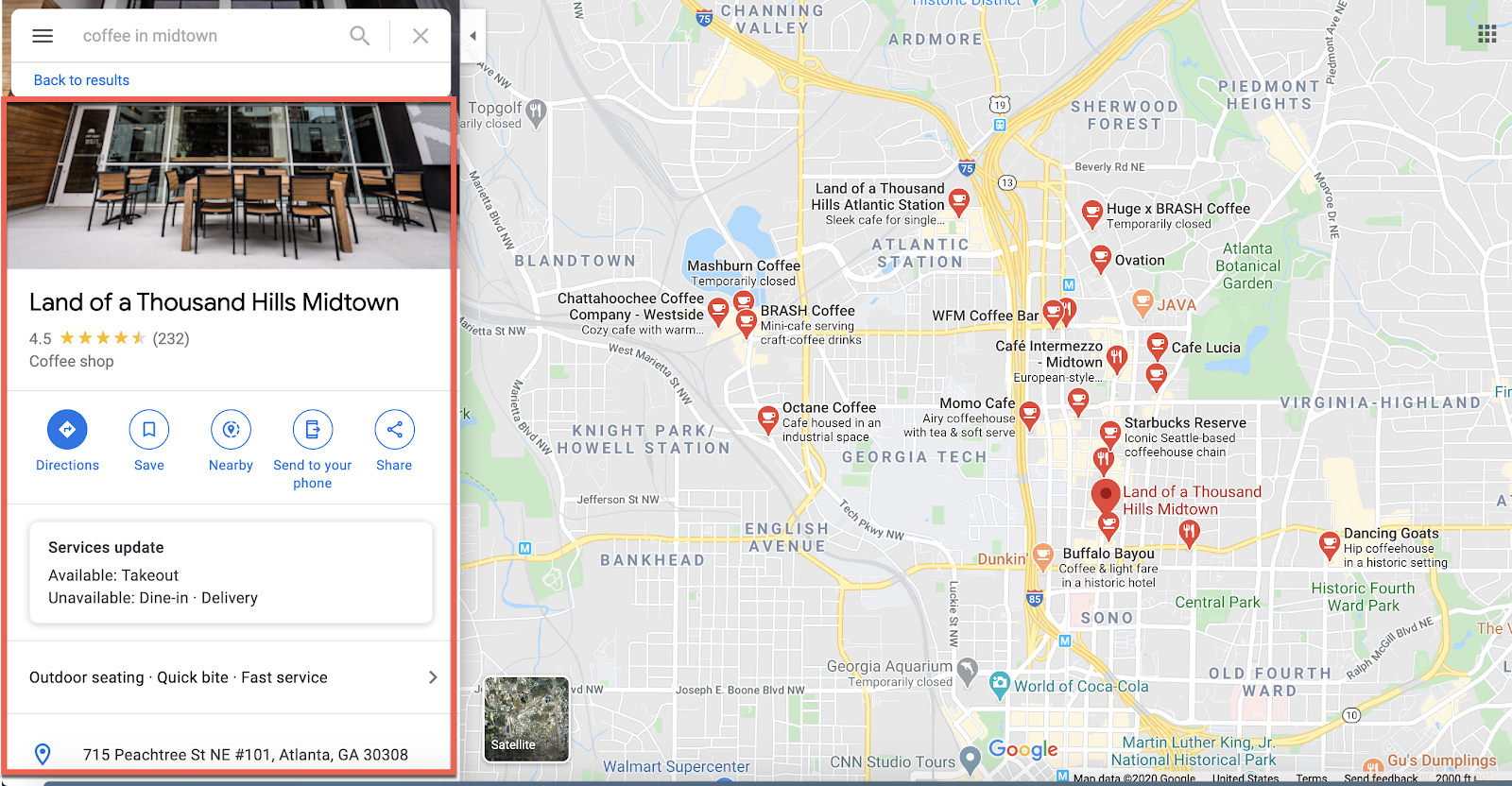Open the Google apps grid
The width and height of the screenshot is (1512, 786).
pos(1486,35)
